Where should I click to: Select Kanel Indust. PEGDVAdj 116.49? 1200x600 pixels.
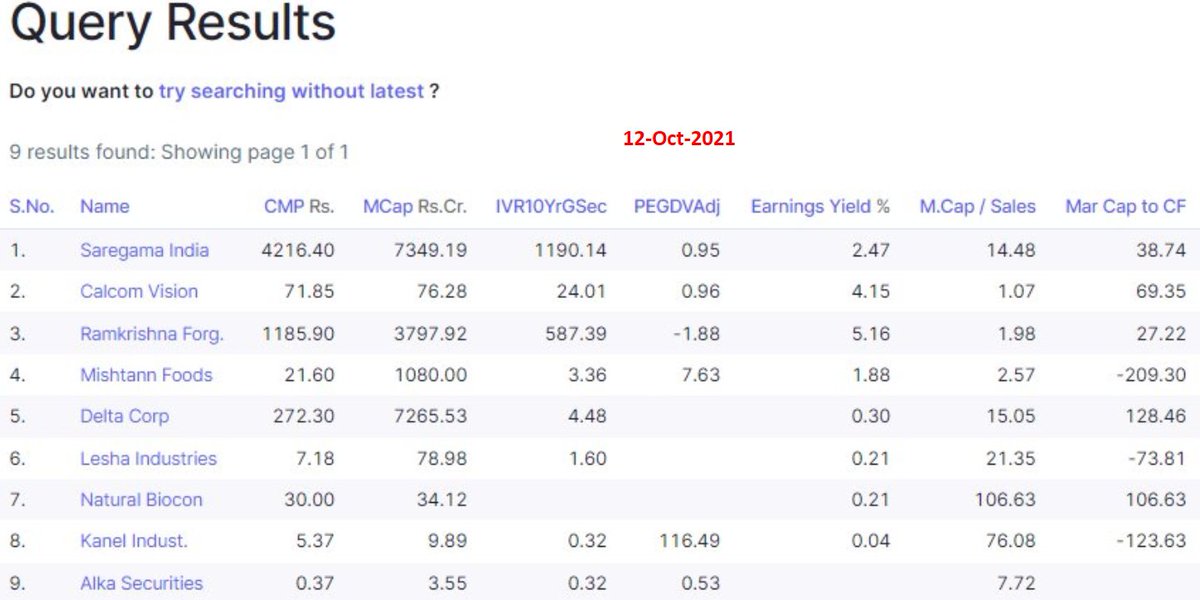(x=691, y=541)
